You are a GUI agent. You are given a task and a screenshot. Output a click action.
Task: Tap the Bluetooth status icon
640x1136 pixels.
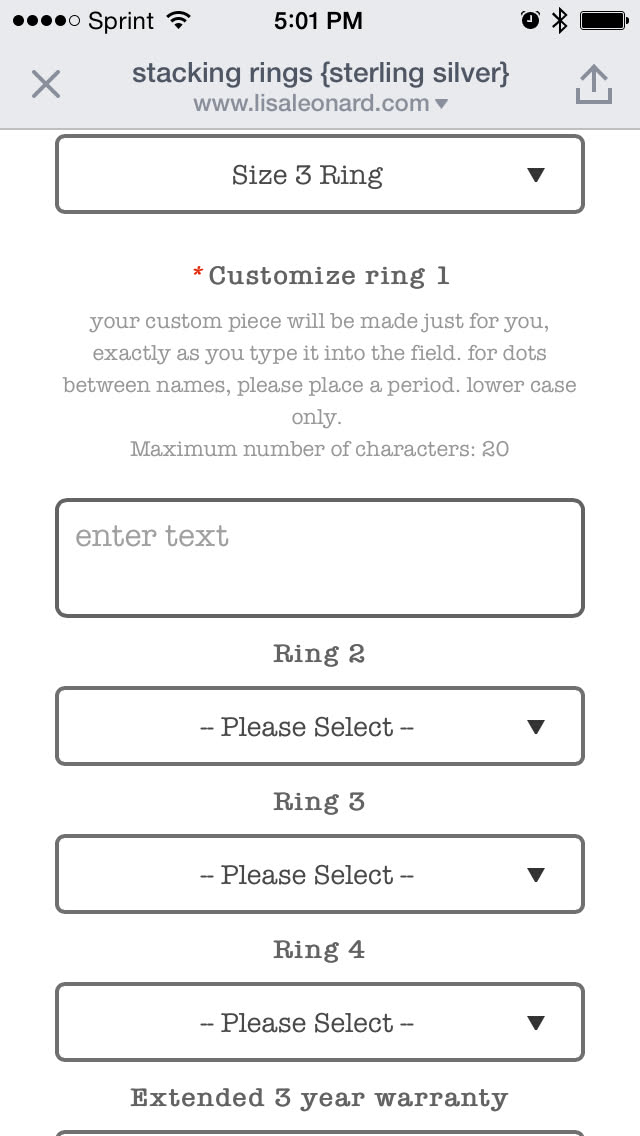click(x=560, y=20)
